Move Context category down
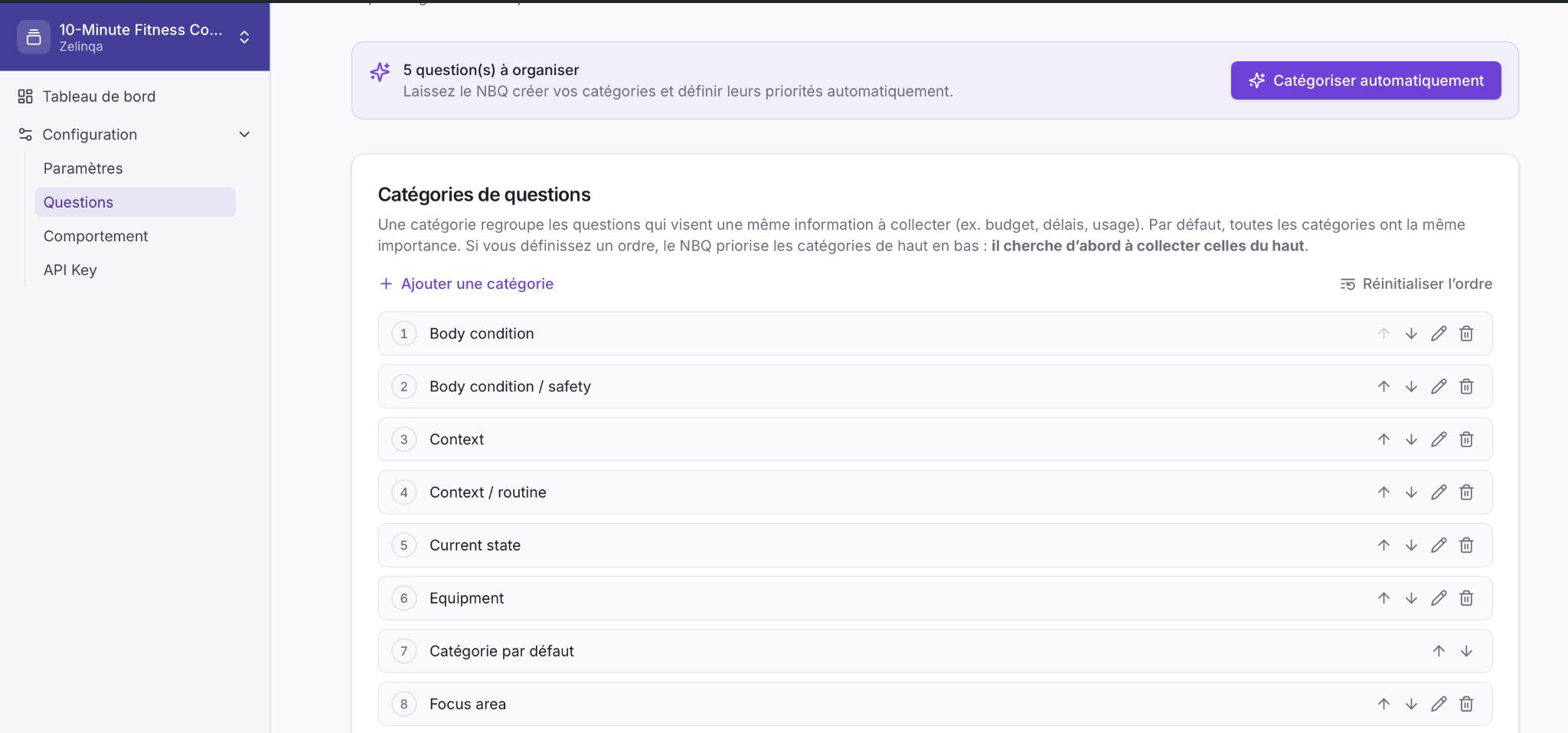Screen dimensions: 1568x733 point(1411,439)
